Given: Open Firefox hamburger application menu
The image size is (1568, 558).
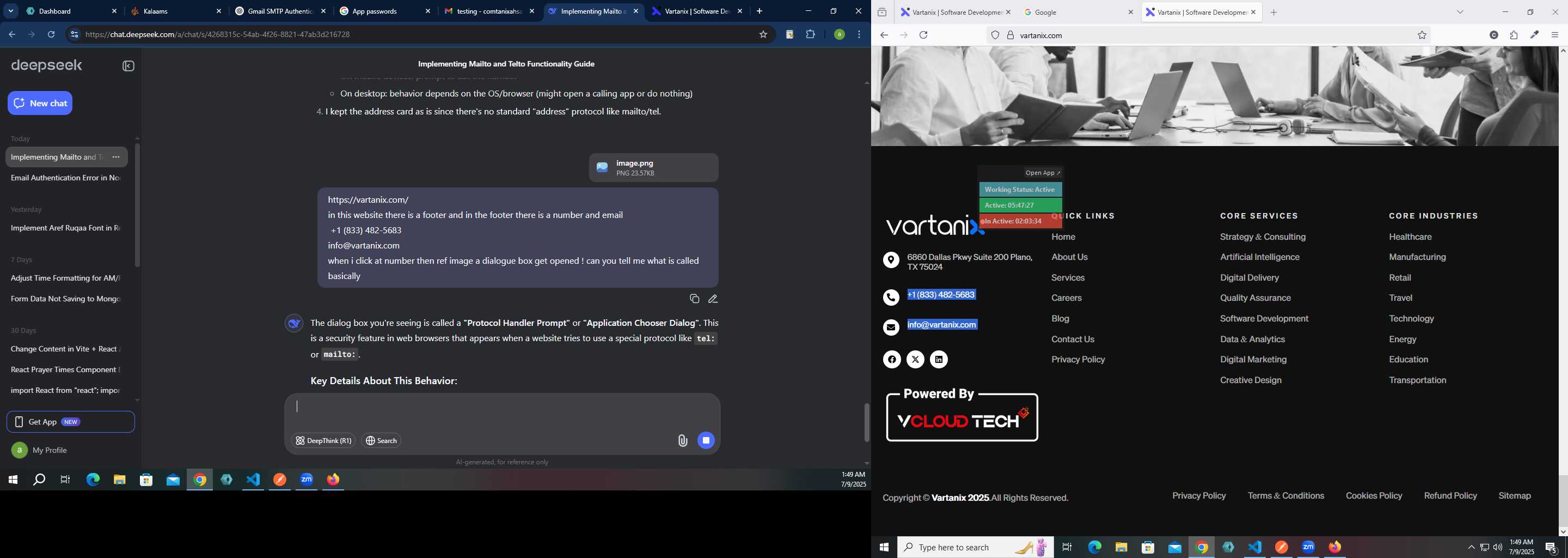Looking at the screenshot, I should point(1554,35).
